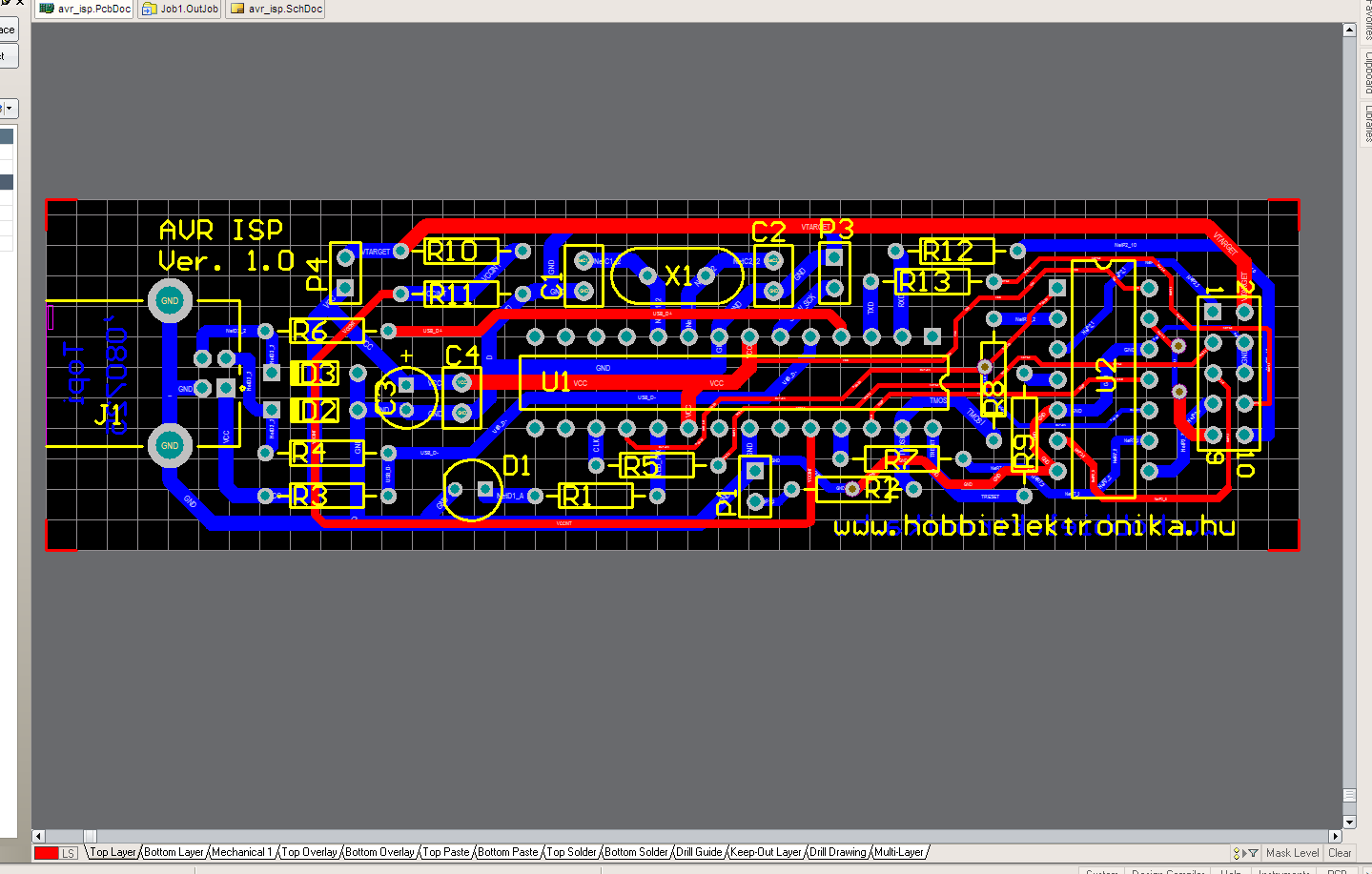Activate the Top Overlay layer tab
The height and width of the screenshot is (874, 1372).
pos(309,852)
